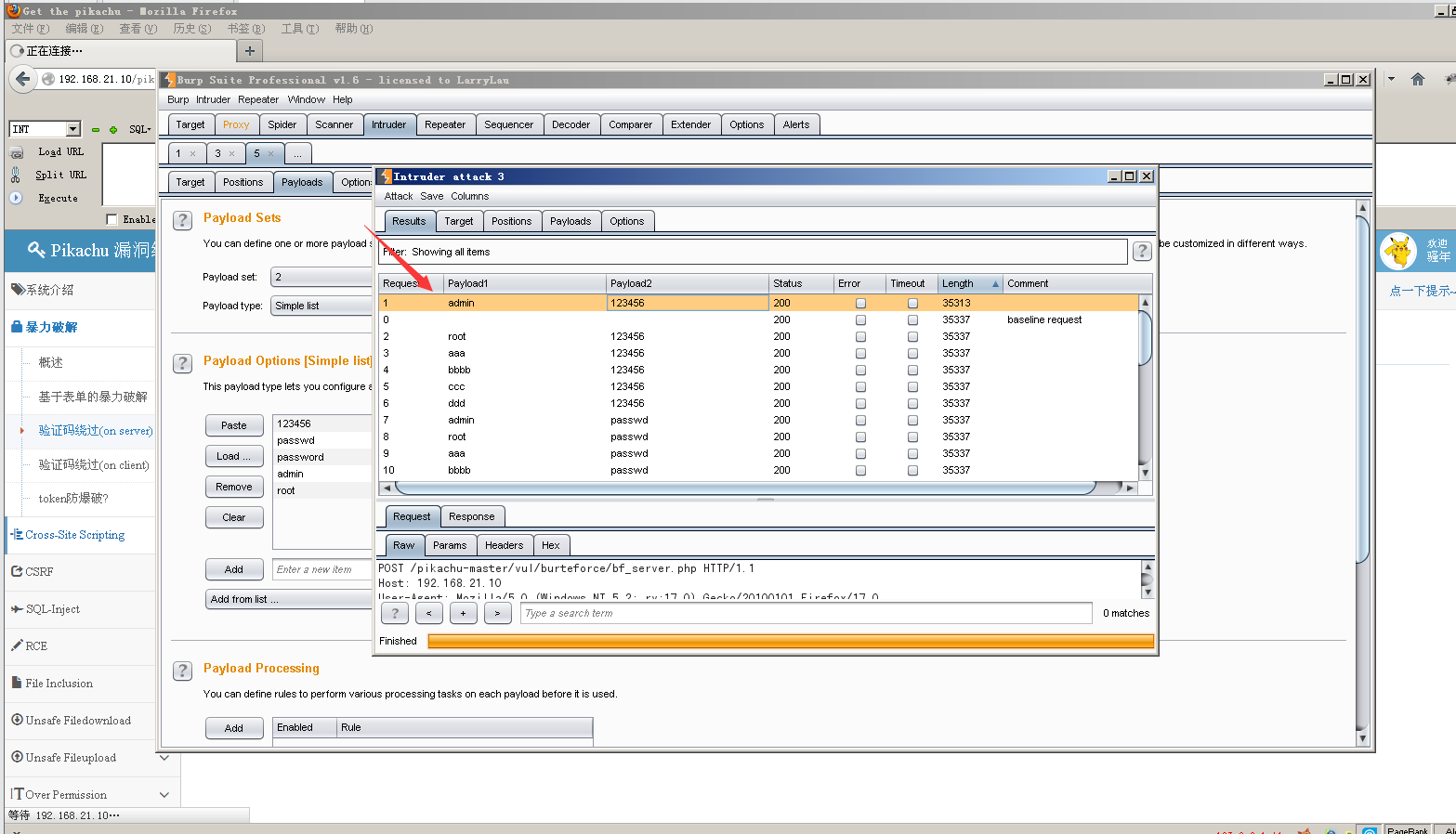Click the HackBar green plus icon
1456x834 pixels.
coord(113,130)
